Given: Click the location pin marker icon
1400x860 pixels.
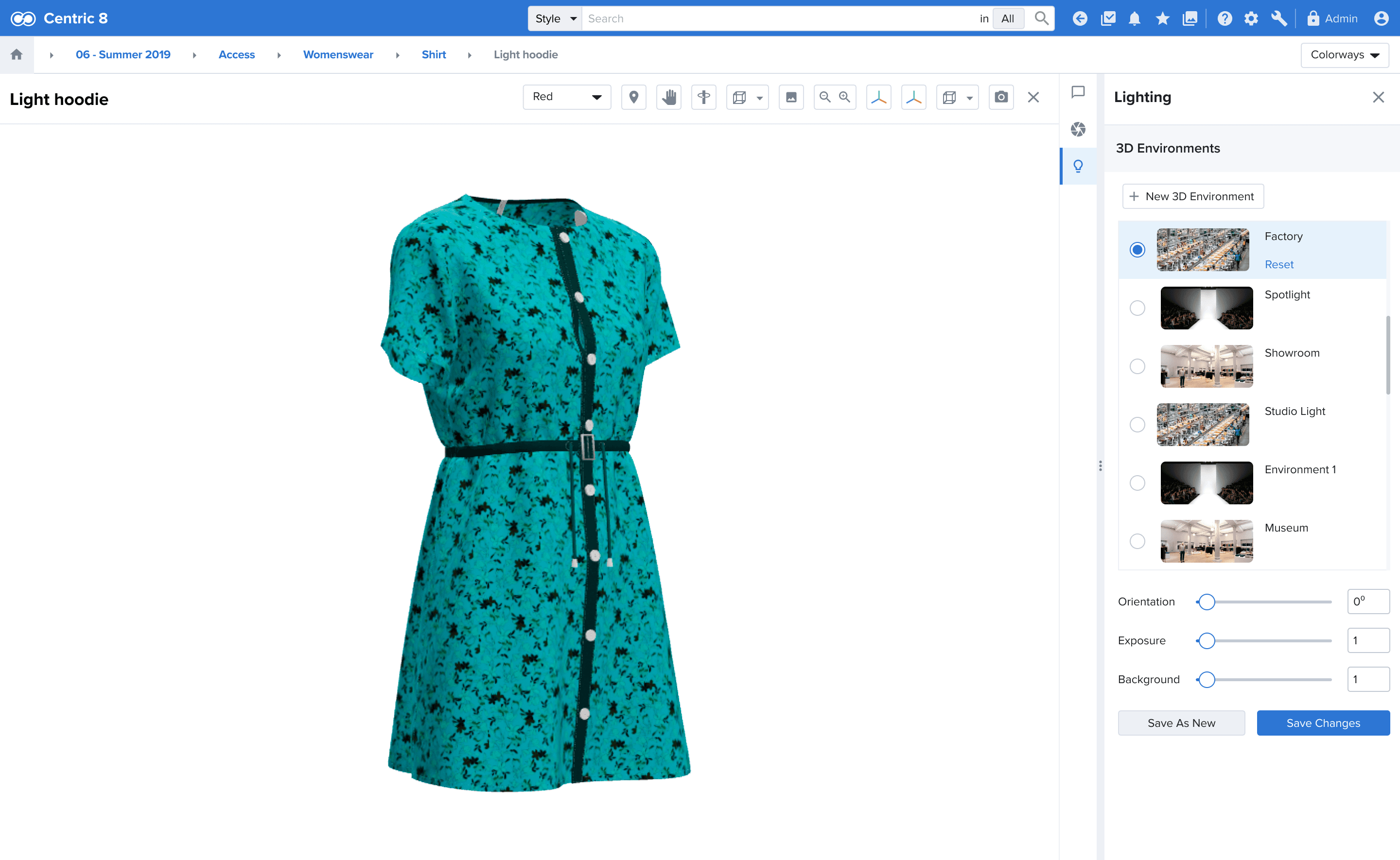Looking at the screenshot, I should coord(633,97).
